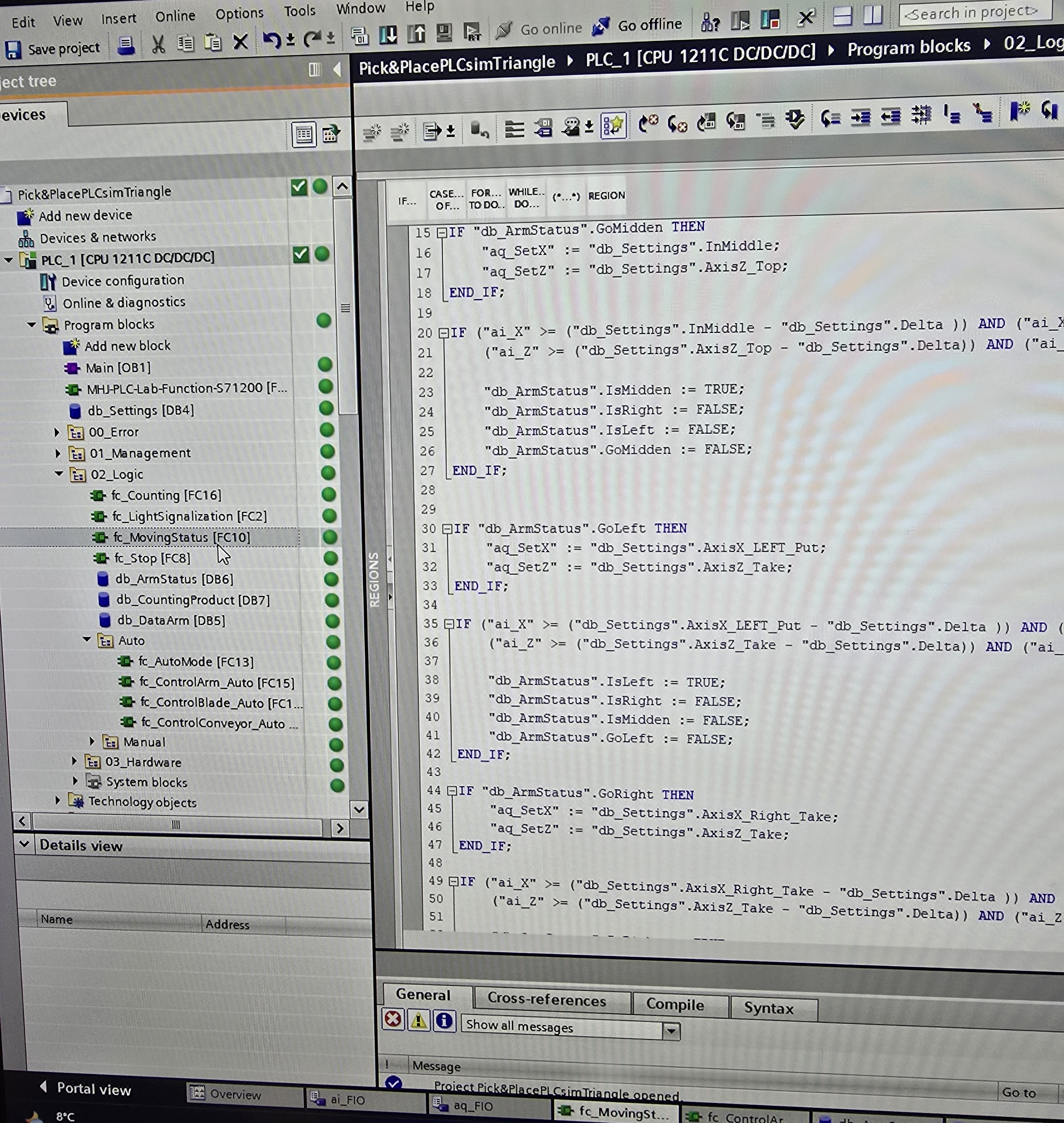1064x1123 pixels.
Task: Click the project tree scroll down arrow
Action: (x=359, y=809)
